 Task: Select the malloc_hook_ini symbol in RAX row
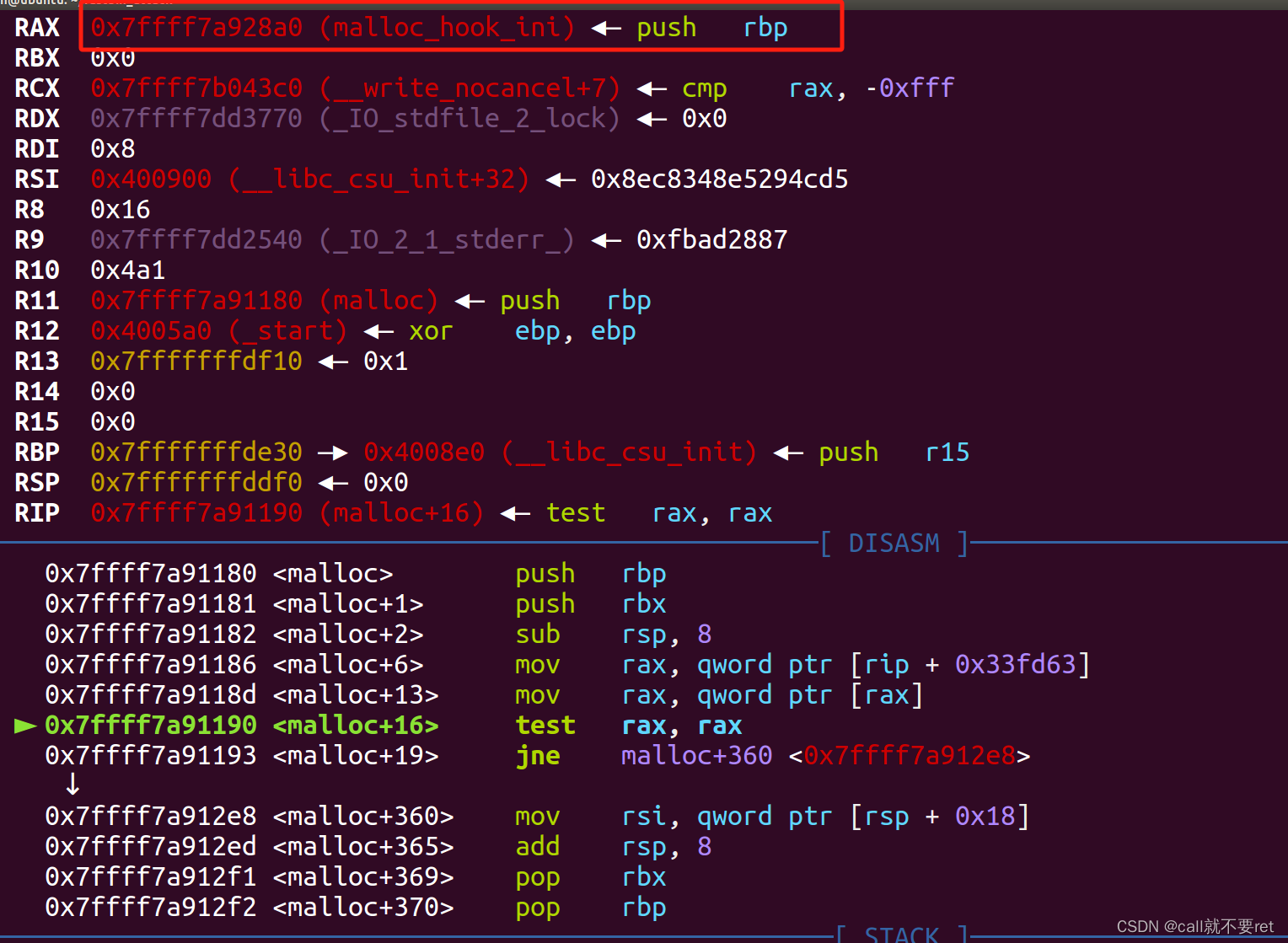(449, 27)
